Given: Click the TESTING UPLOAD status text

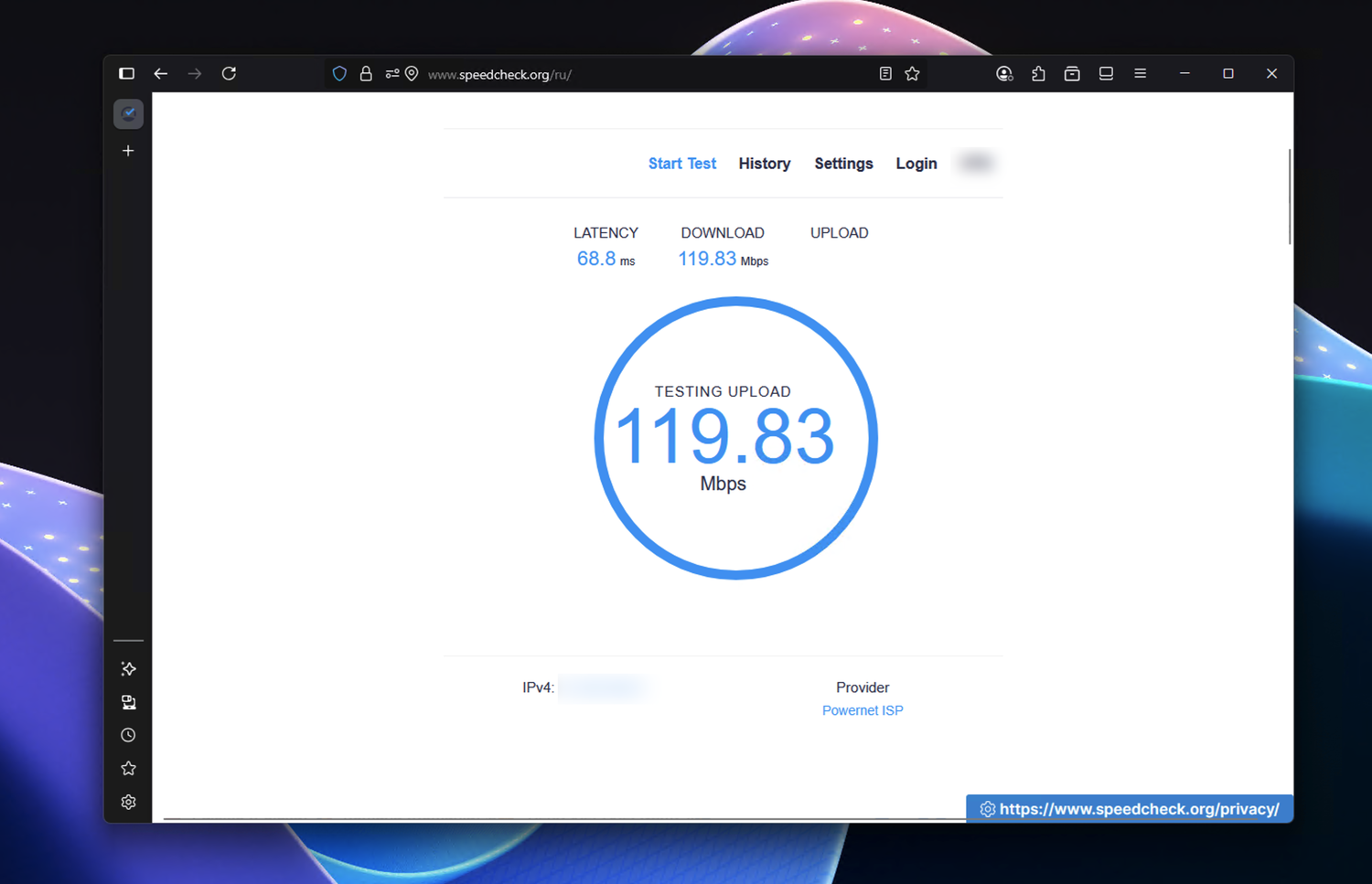Looking at the screenshot, I should pyautogui.click(x=723, y=391).
